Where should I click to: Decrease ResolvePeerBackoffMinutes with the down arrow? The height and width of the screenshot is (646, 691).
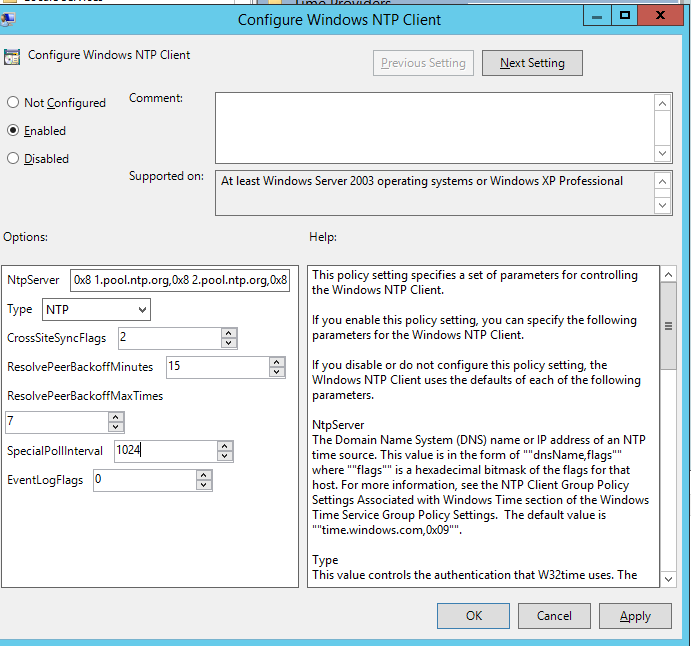(x=277, y=372)
